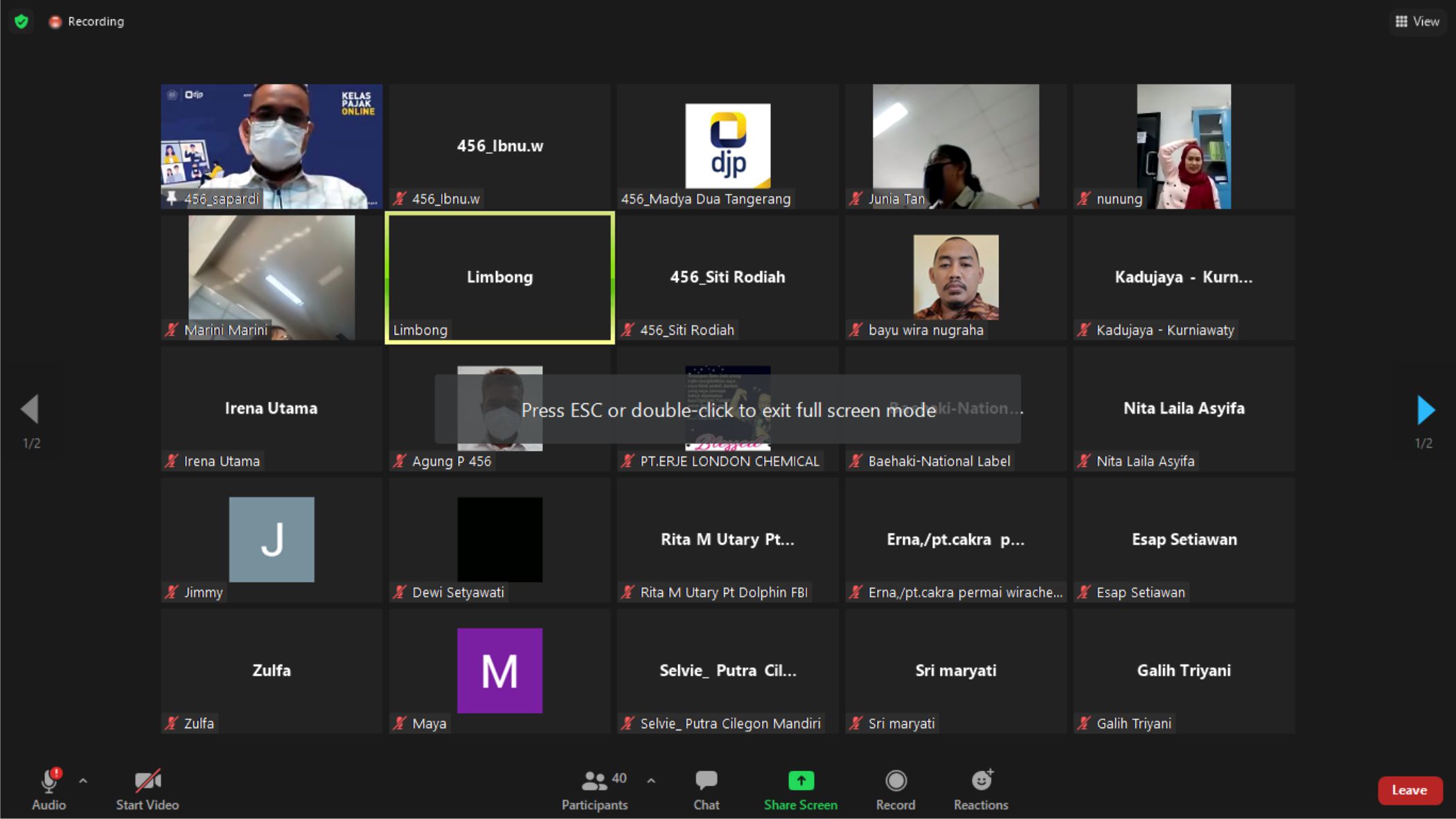
Task: Expand audio options caret next to Audio
Action: [x=83, y=781]
